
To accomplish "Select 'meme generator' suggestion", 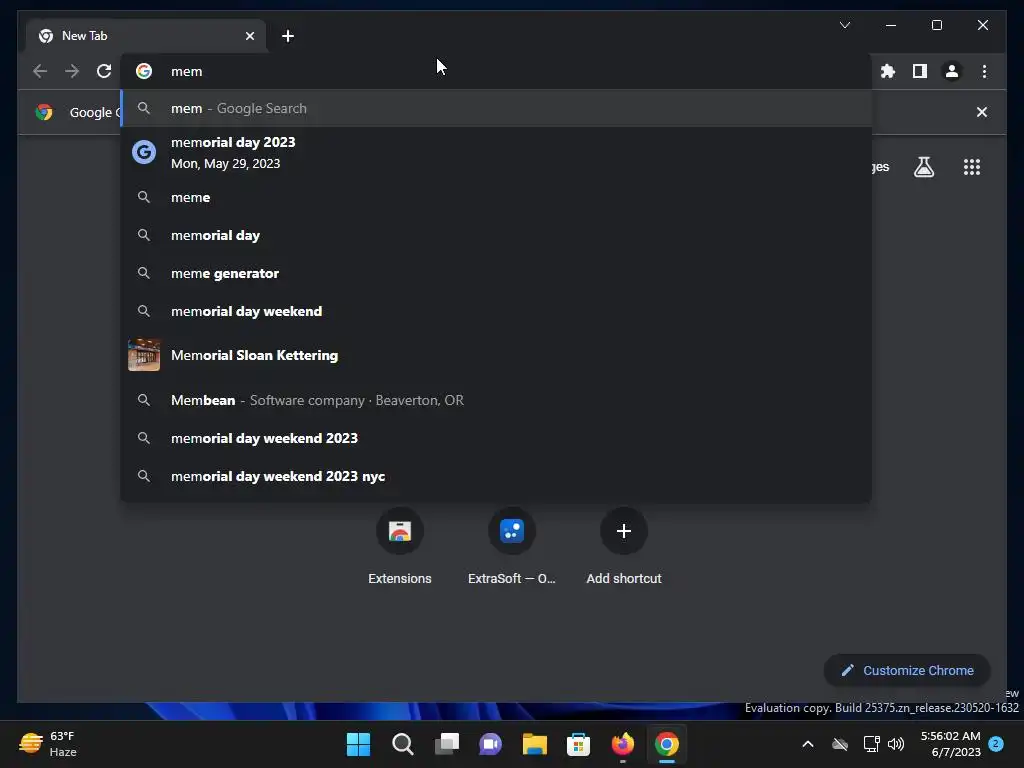I will coord(496,273).
